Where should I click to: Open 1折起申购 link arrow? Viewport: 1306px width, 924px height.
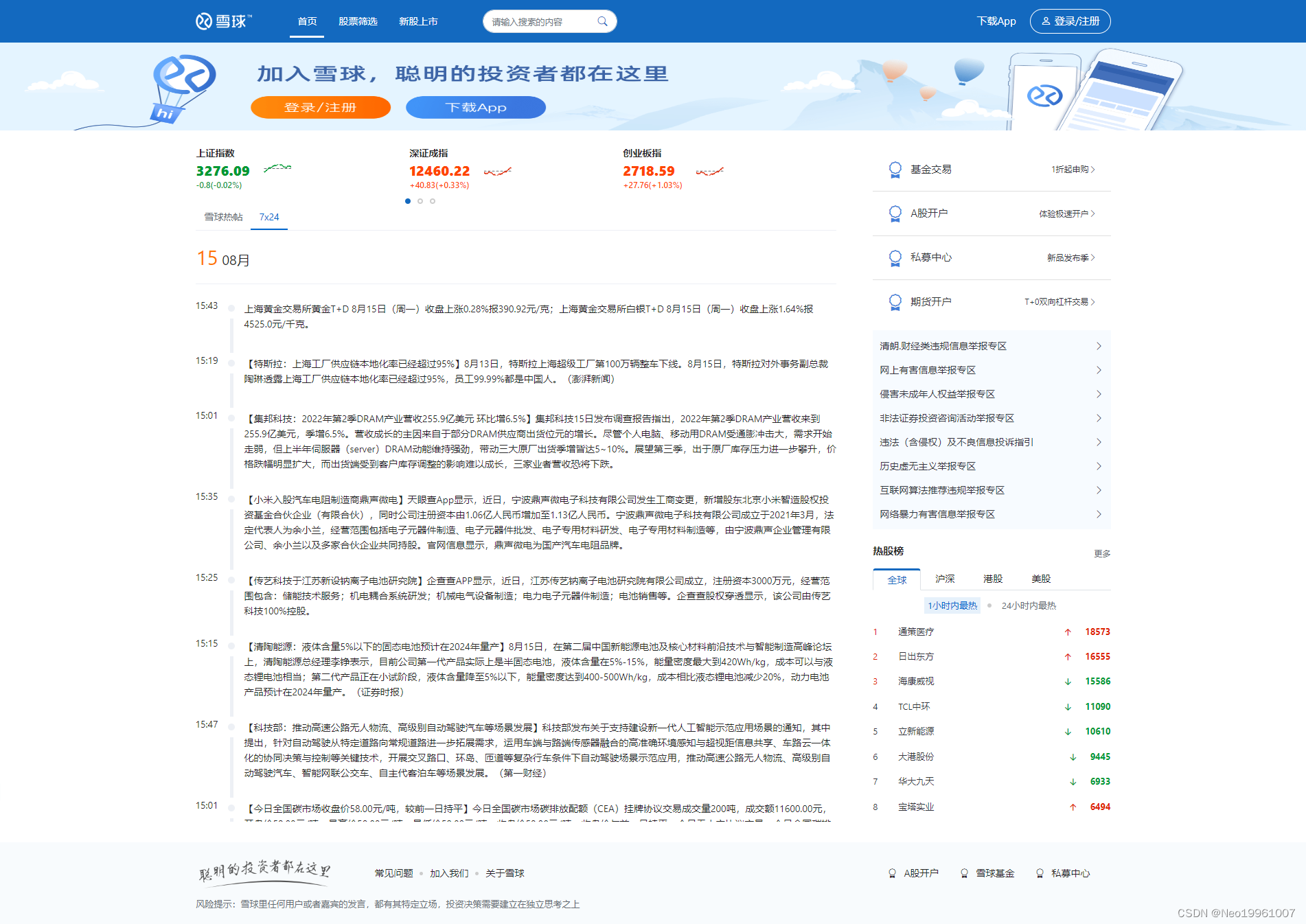tap(1093, 170)
